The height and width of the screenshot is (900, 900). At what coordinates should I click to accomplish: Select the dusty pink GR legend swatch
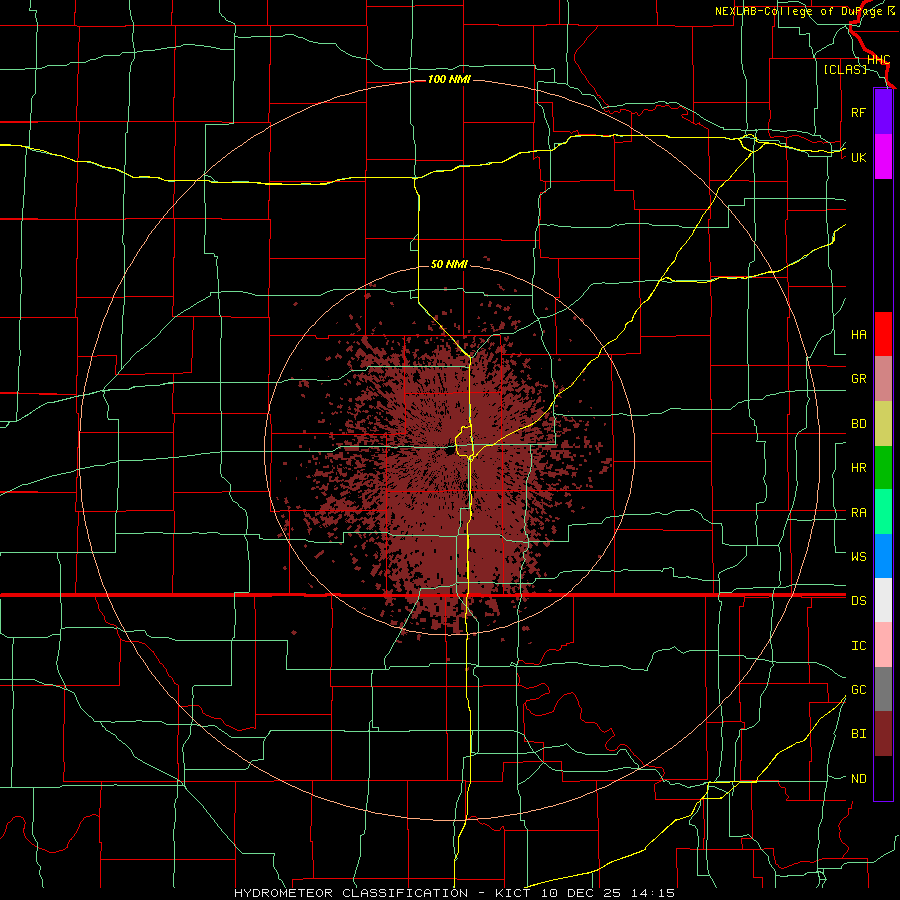(x=883, y=379)
